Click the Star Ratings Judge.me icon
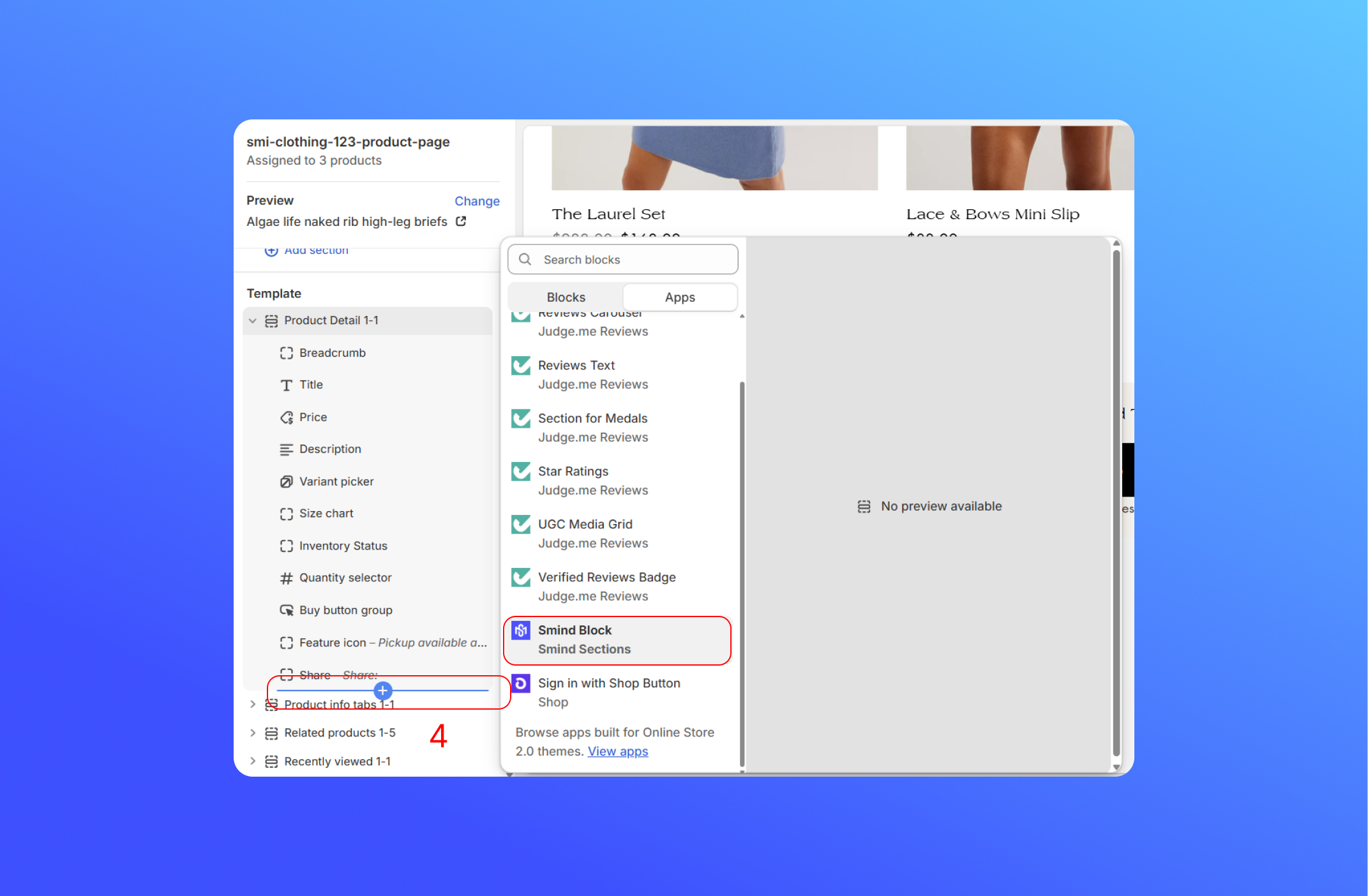This screenshot has height=896, width=1368. (521, 472)
